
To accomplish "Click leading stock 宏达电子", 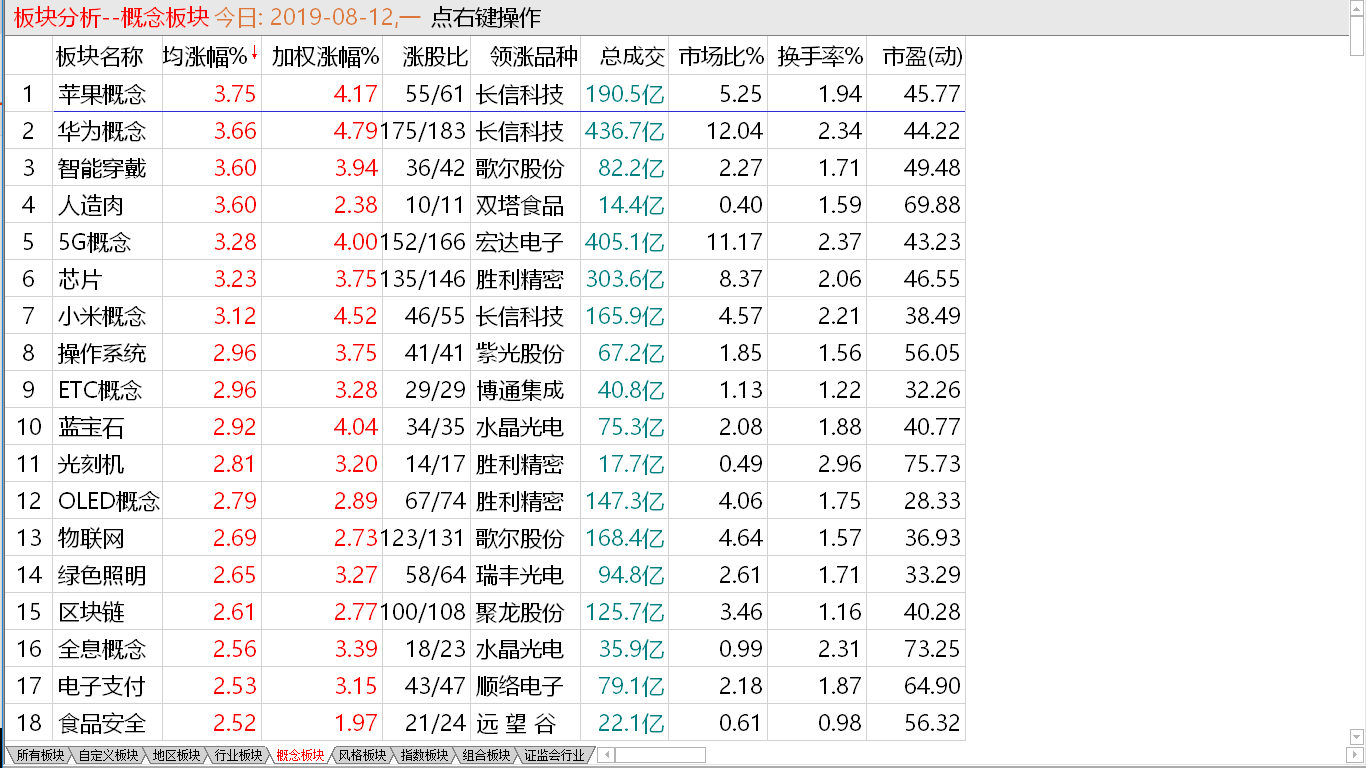I will click(520, 242).
